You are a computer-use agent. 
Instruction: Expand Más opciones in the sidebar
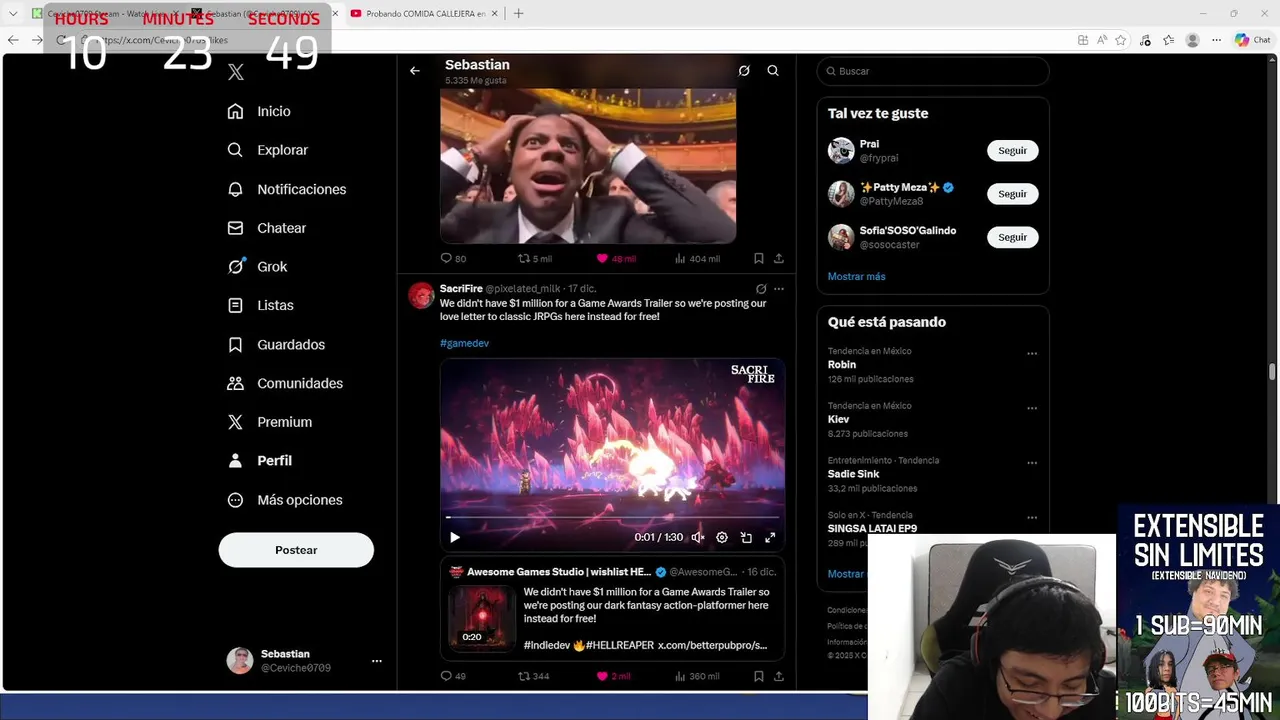click(x=285, y=500)
